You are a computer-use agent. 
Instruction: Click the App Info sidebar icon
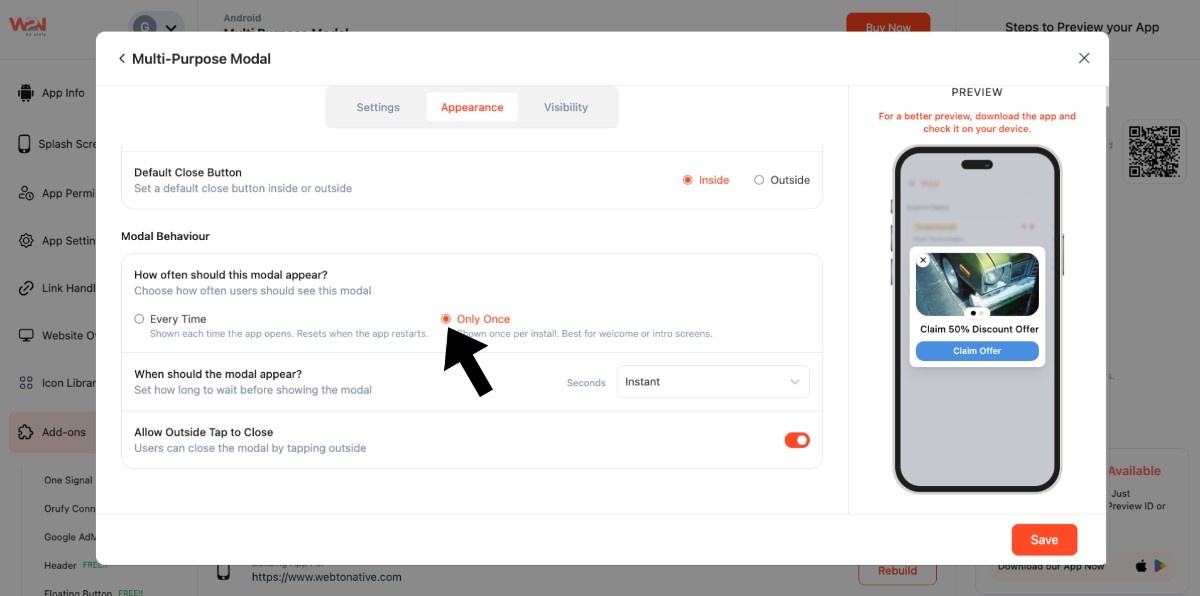pos(25,93)
